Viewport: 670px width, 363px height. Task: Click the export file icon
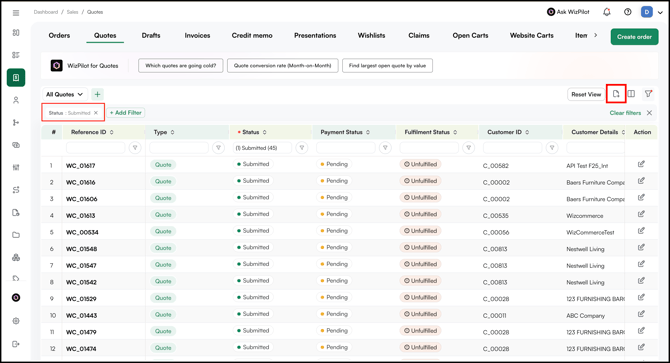tap(616, 94)
